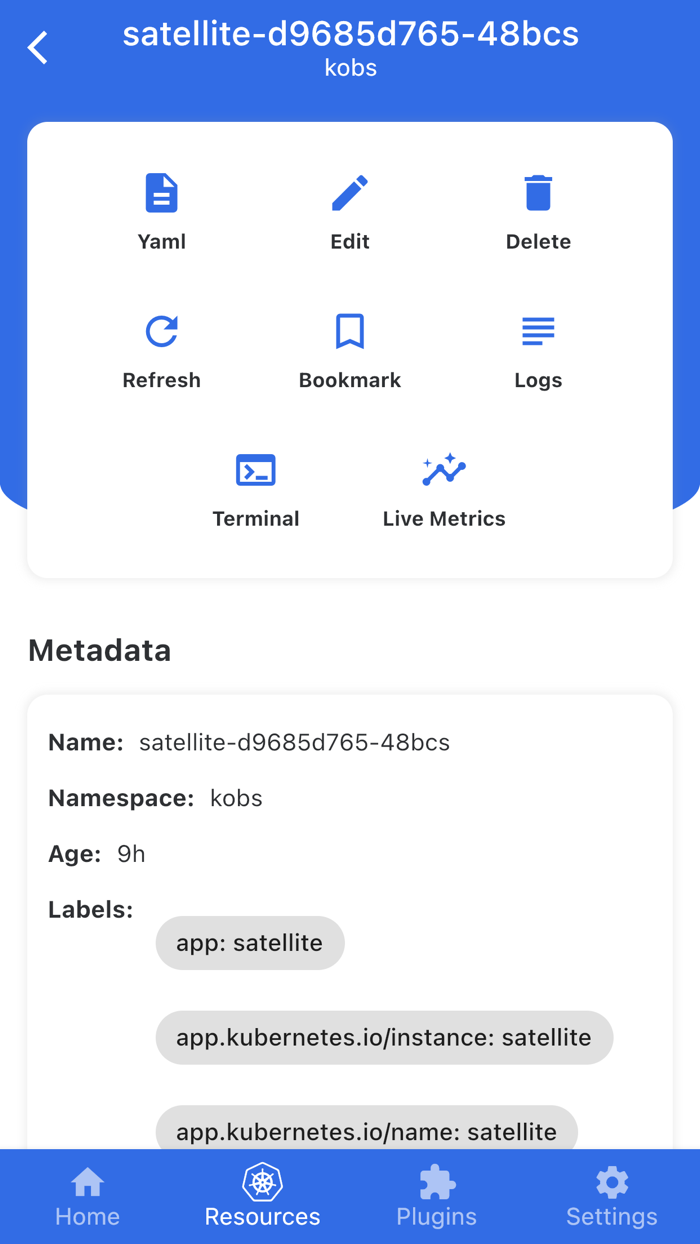The width and height of the screenshot is (700, 1244).
Task: Open the Yaml view for the pod
Action: [161, 207]
